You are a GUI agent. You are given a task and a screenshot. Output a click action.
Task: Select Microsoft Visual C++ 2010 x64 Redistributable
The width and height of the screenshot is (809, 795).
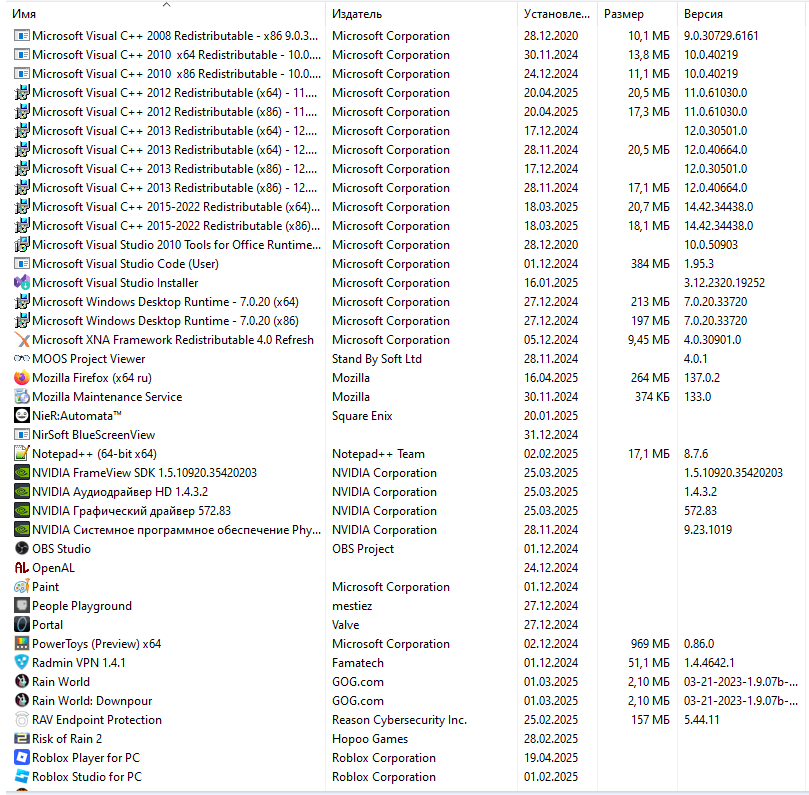point(406,55)
